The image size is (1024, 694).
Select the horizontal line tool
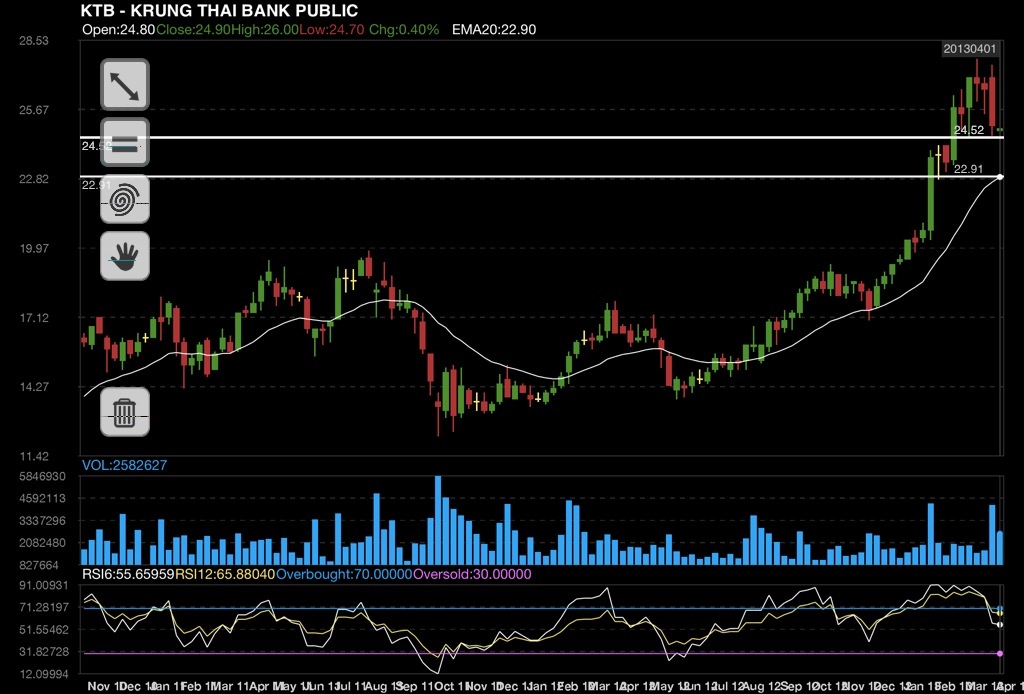point(125,142)
